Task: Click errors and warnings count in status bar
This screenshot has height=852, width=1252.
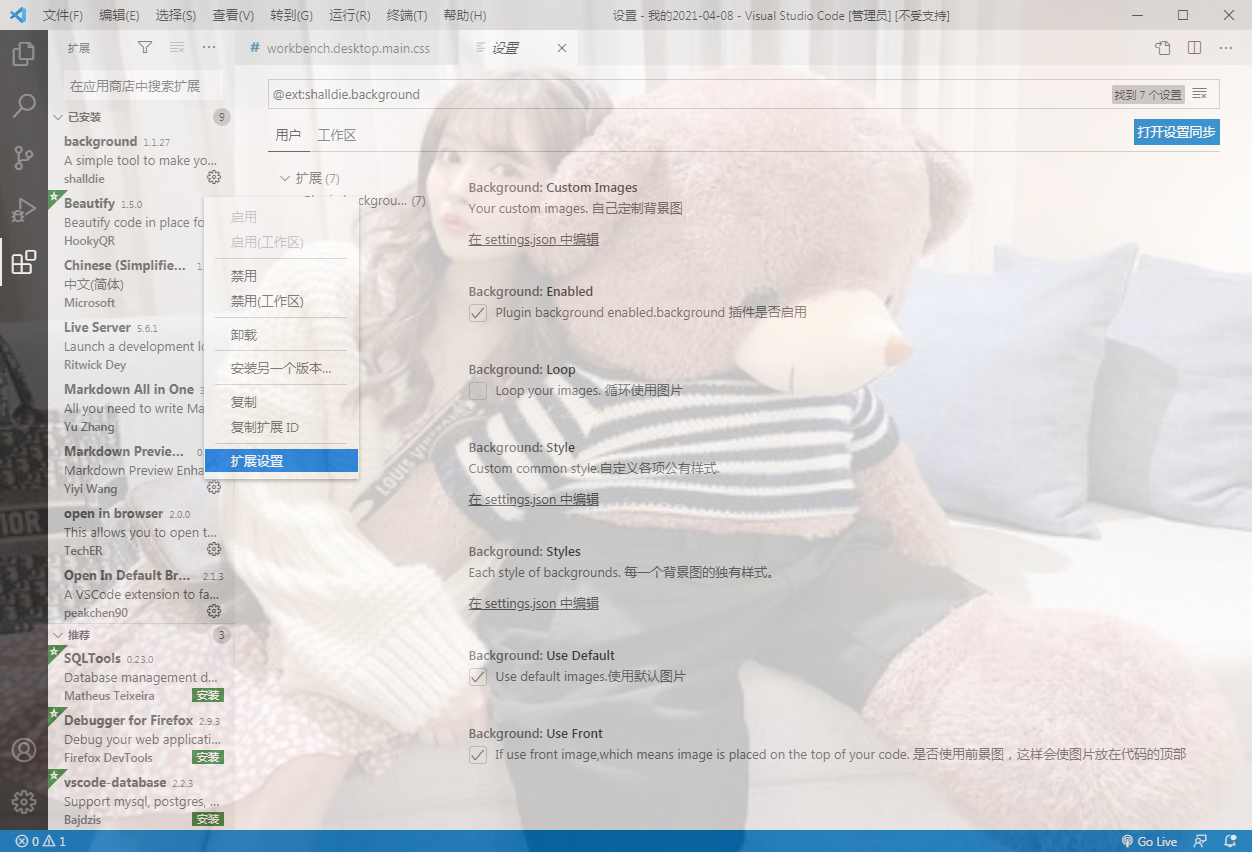Action: click(41, 841)
